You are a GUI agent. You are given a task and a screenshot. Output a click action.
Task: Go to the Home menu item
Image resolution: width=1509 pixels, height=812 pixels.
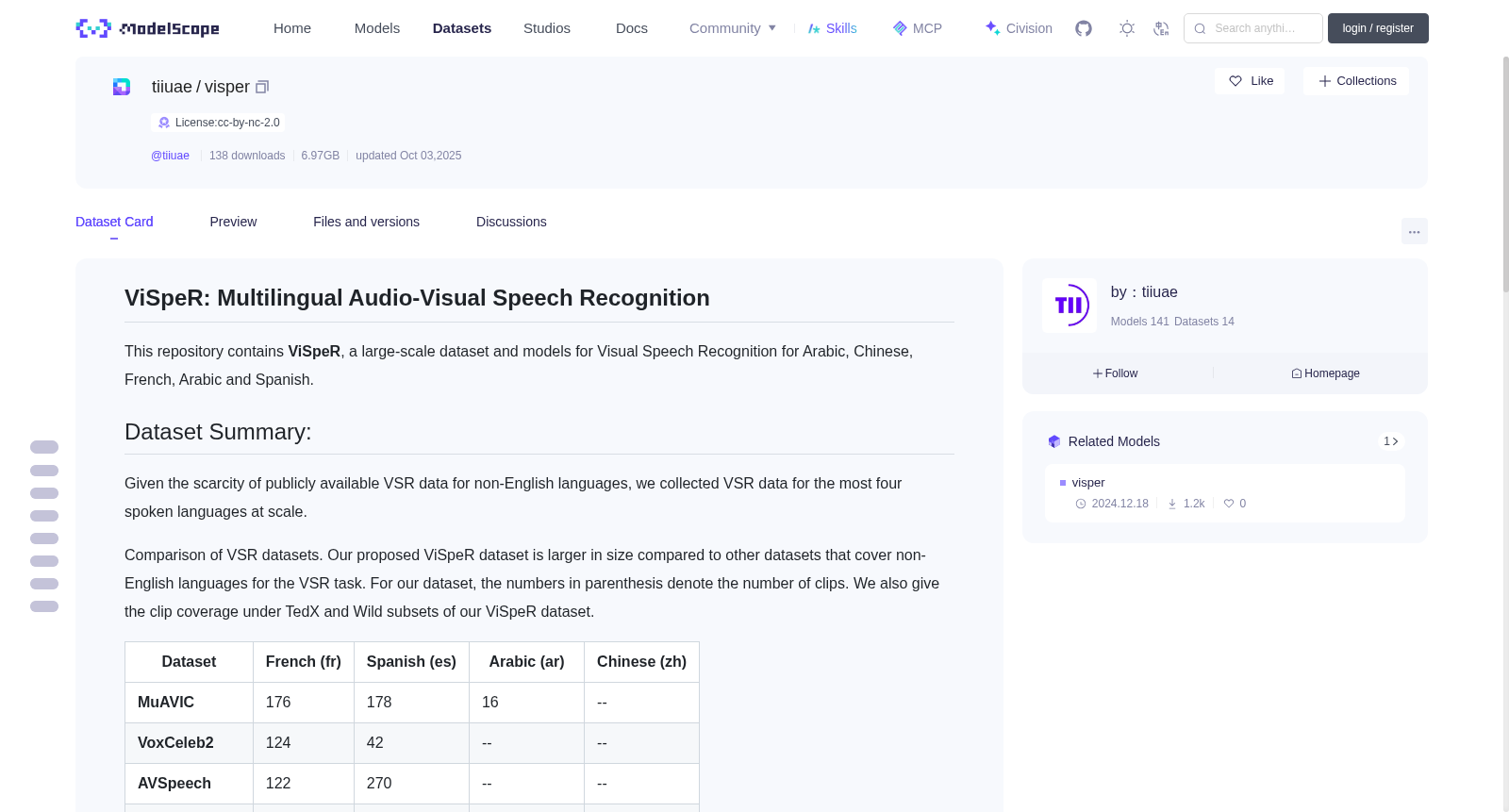(292, 28)
